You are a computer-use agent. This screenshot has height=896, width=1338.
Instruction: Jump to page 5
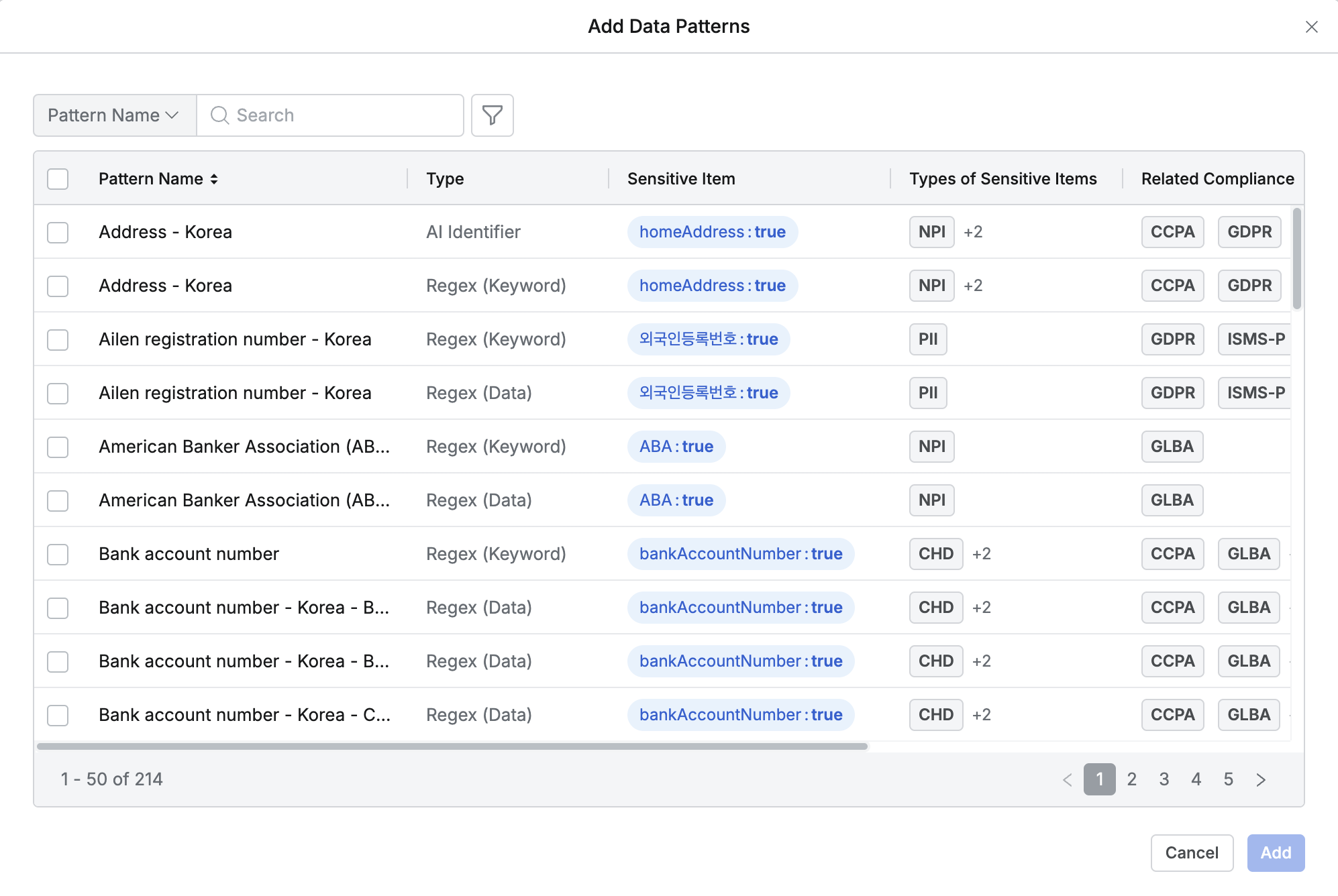pos(1228,779)
